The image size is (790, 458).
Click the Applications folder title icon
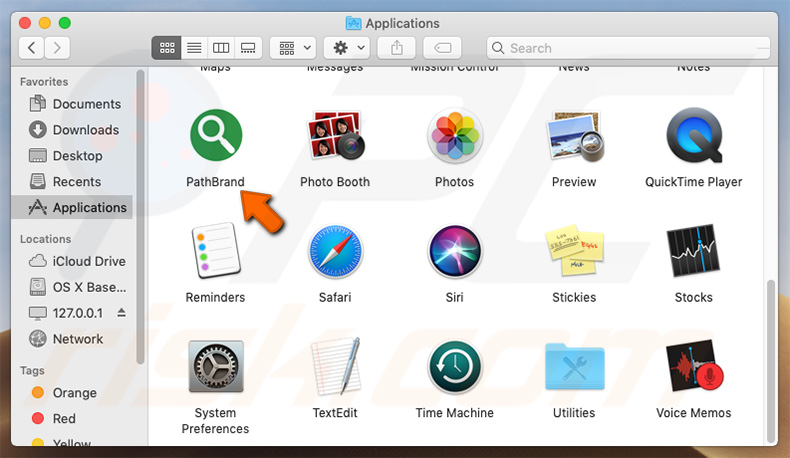click(354, 23)
